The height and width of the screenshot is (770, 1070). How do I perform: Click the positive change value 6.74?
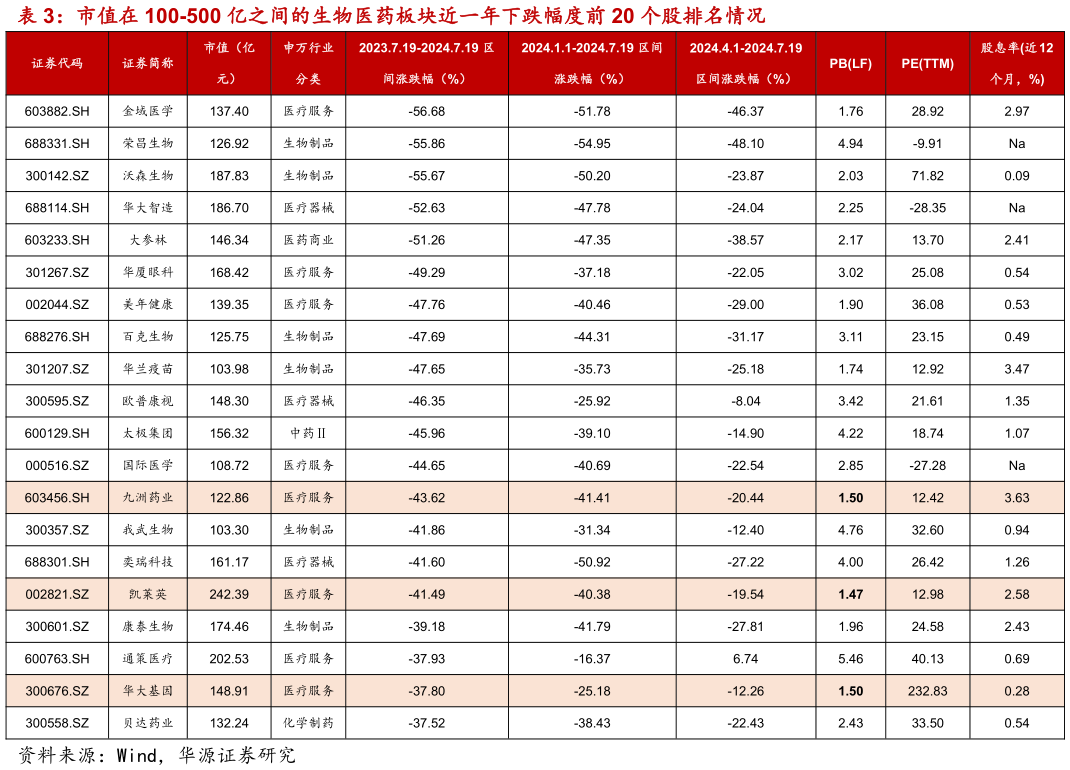746,659
